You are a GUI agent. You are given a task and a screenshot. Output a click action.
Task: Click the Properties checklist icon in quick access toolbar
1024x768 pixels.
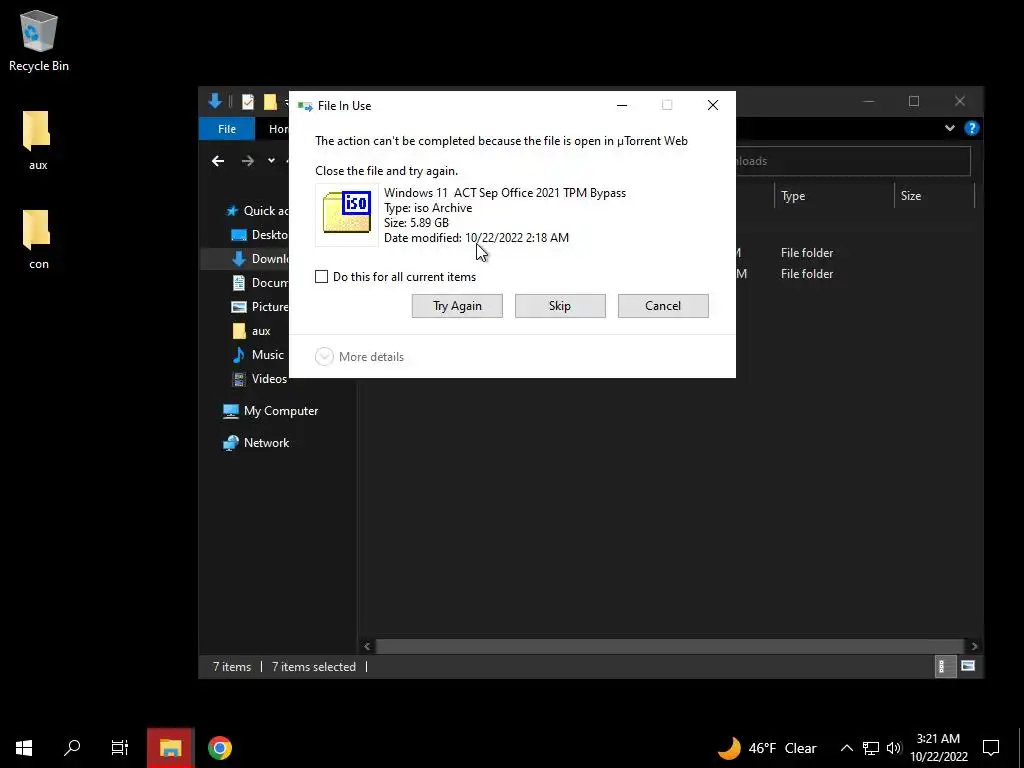[248, 102]
